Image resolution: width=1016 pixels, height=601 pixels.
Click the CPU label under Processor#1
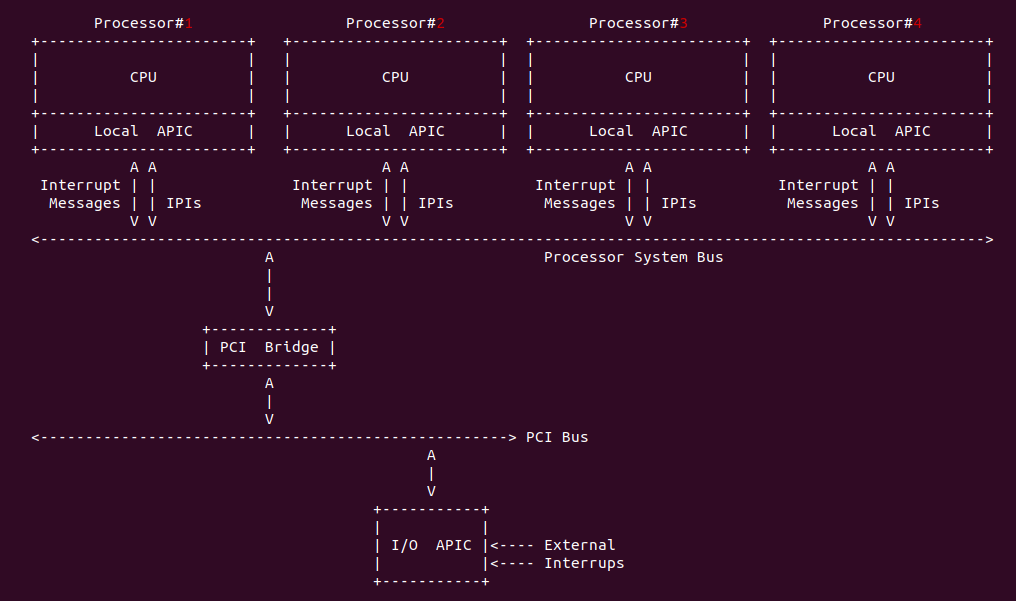coord(143,77)
